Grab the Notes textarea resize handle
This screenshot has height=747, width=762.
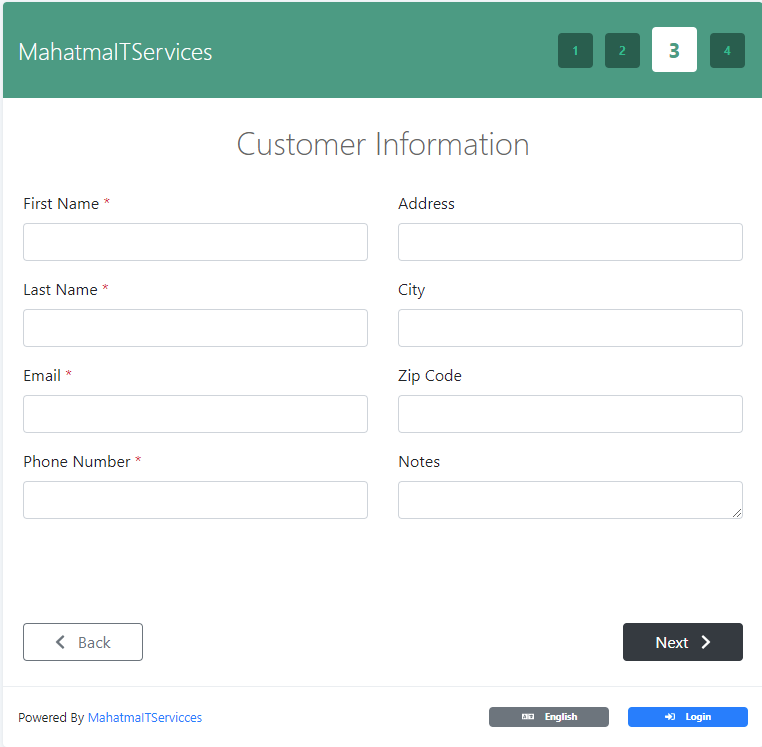click(x=737, y=513)
